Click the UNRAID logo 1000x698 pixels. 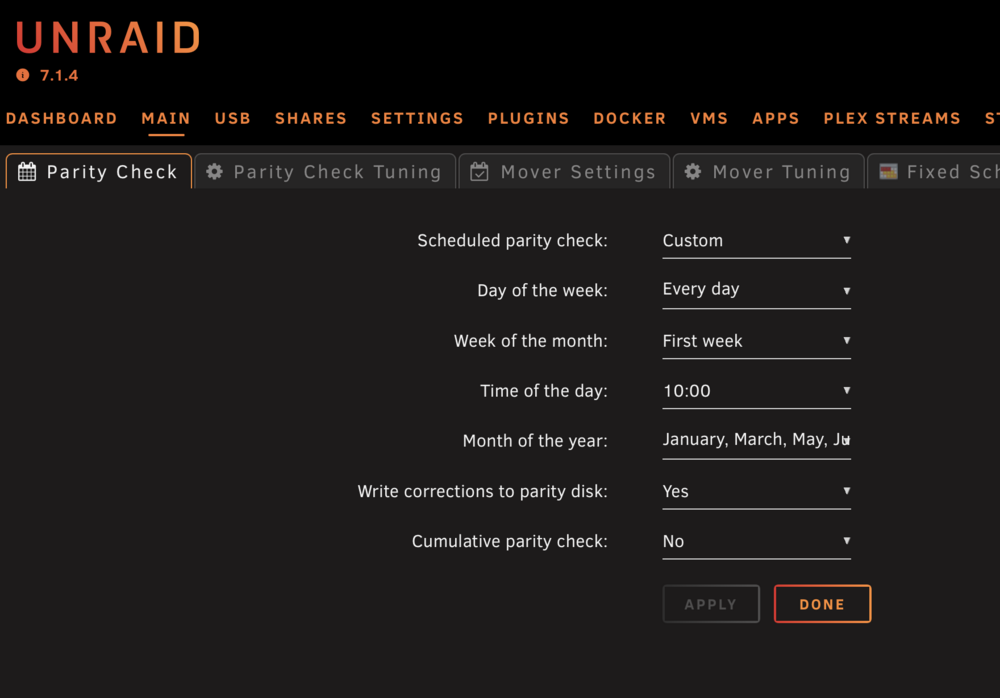(x=108, y=38)
